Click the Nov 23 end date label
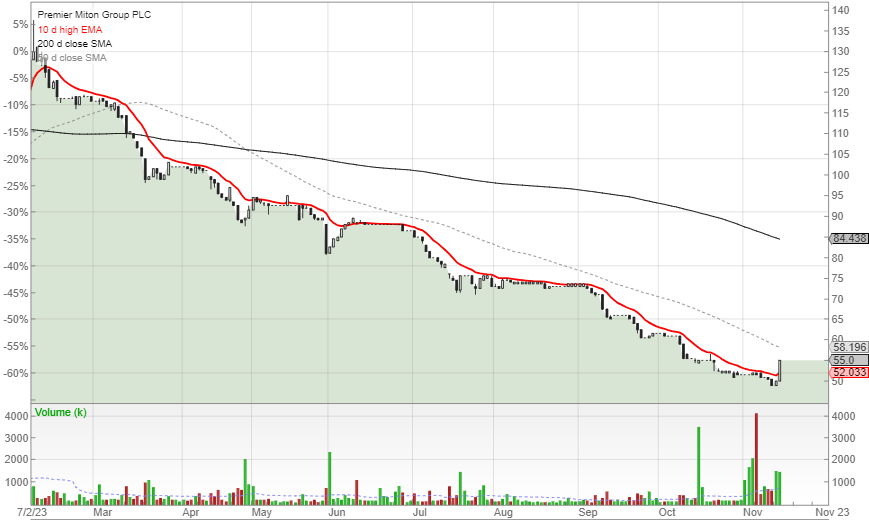 click(832, 512)
